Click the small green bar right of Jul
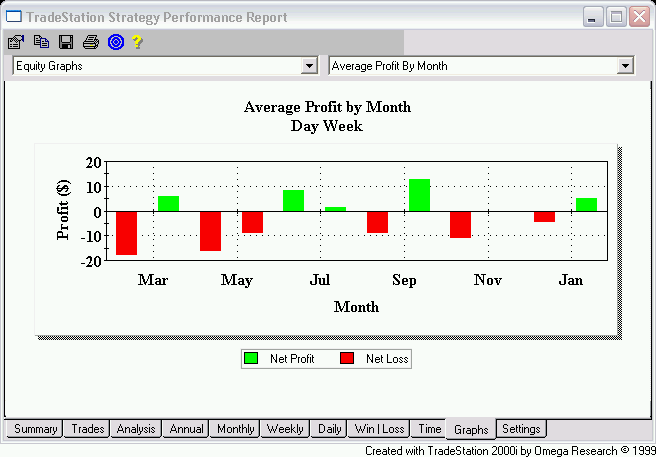This screenshot has width=656, height=457. point(336,209)
